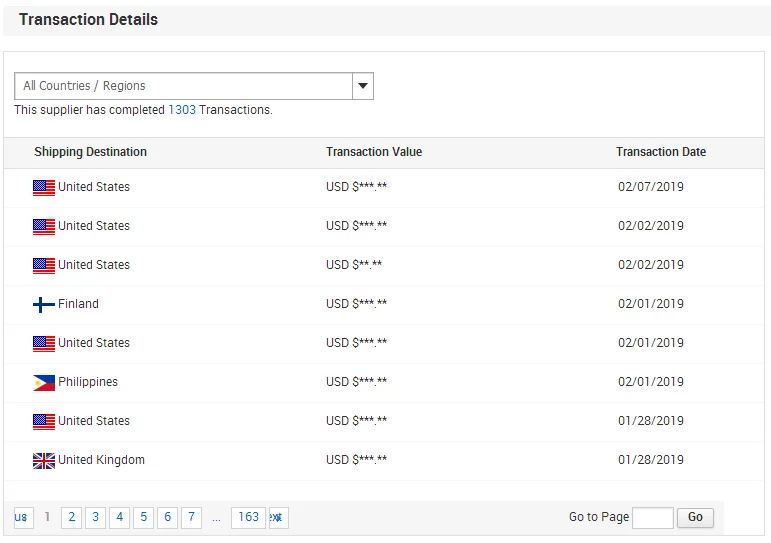Click the transaction value in Finland row

coord(356,304)
